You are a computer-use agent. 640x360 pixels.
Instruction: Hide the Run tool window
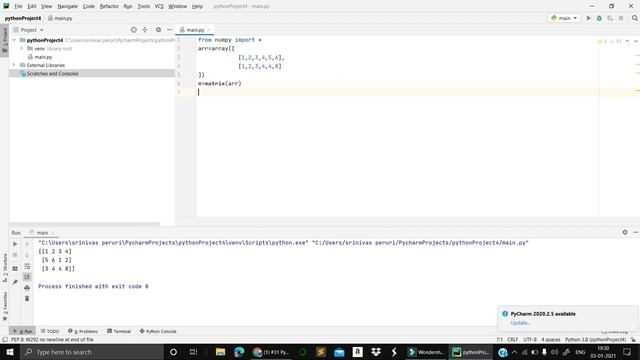click(636, 232)
